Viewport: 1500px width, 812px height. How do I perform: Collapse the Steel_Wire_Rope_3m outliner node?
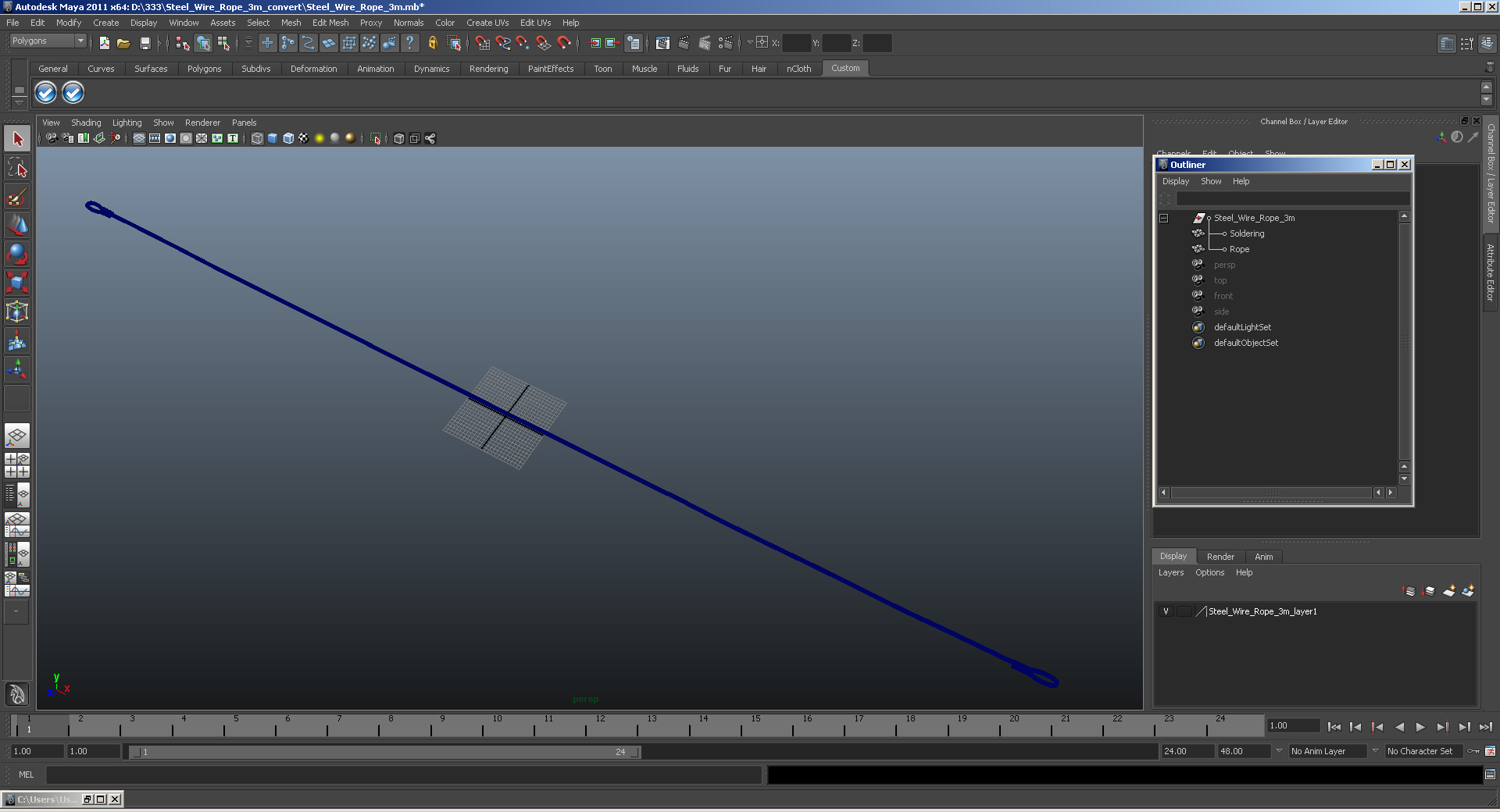coord(1164,219)
